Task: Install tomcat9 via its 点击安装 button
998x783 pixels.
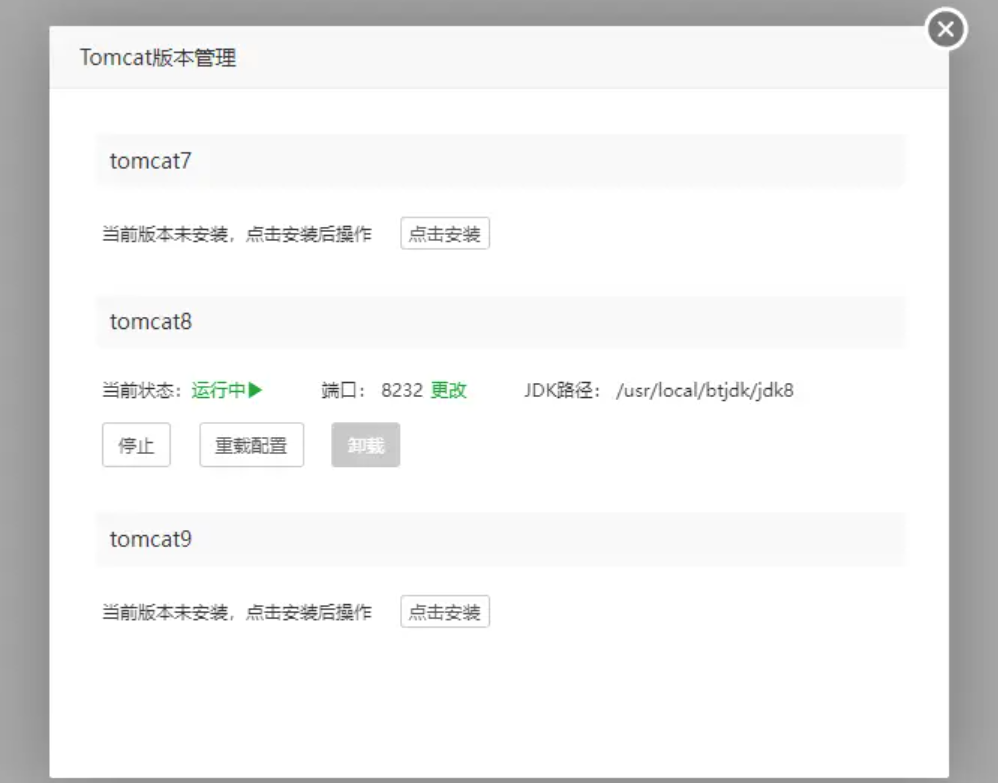Action: click(445, 612)
